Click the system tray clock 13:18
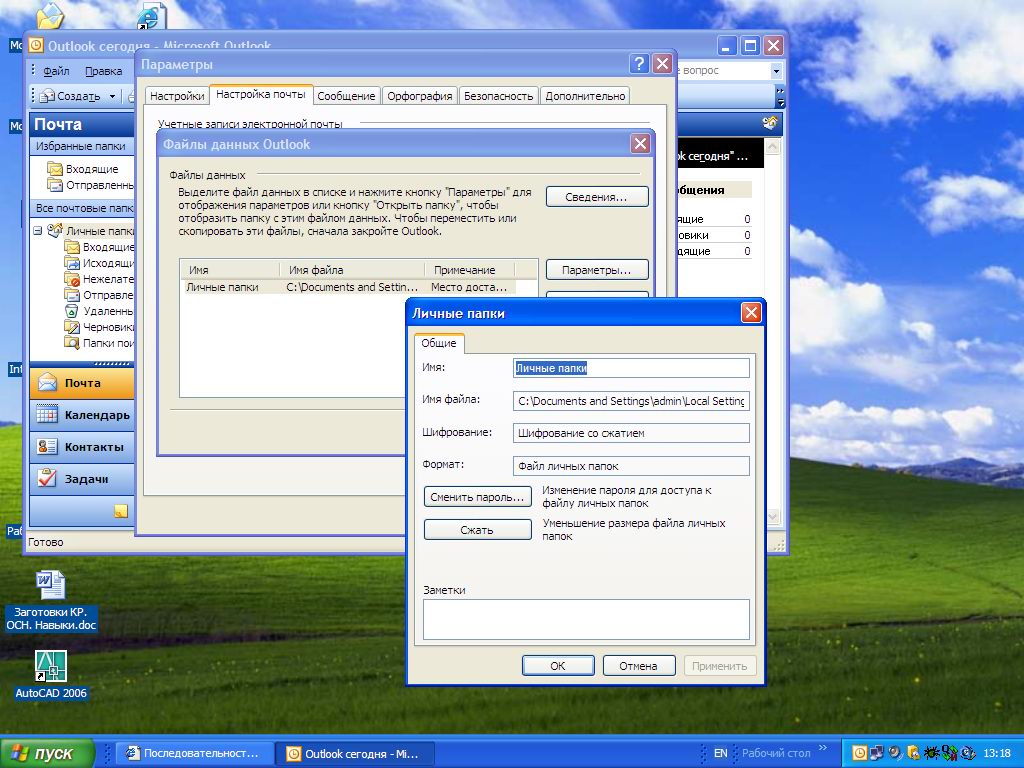1024x768 pixels. point(997,754)
